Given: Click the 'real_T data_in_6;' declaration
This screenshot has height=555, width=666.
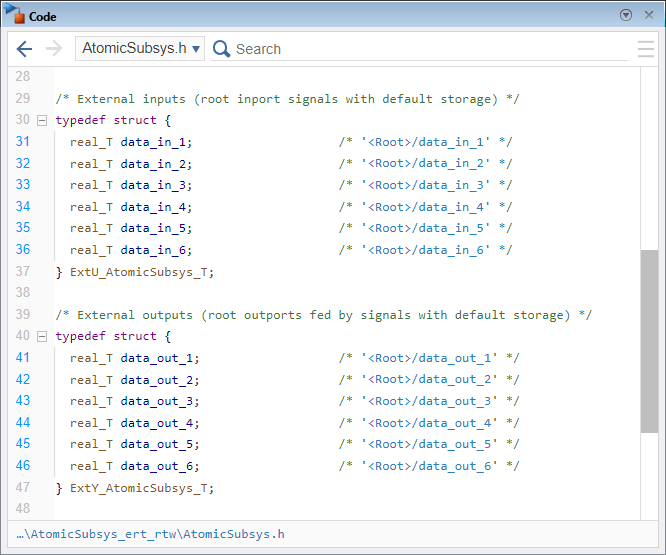Looking at the screenshot, I should tap(131, 251).
